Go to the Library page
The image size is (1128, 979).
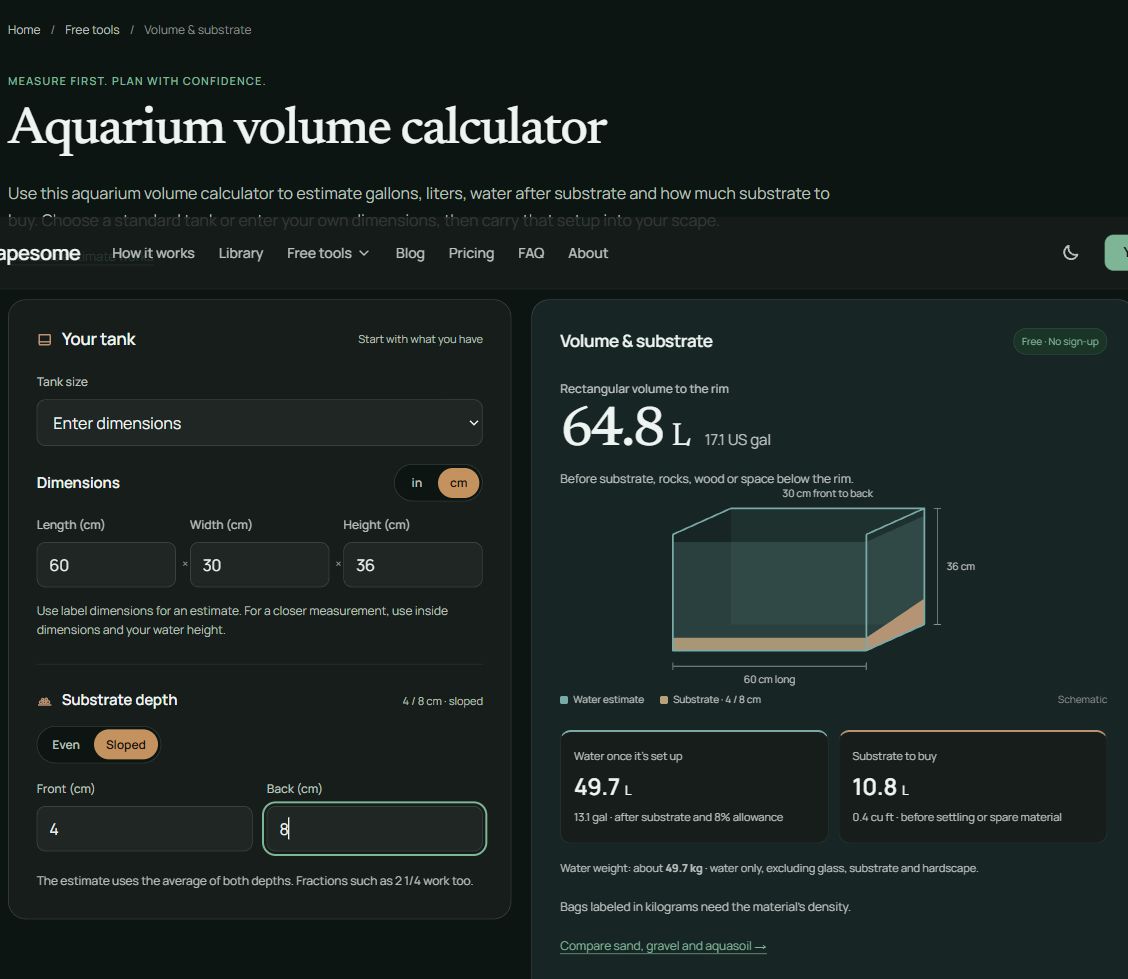241,253
